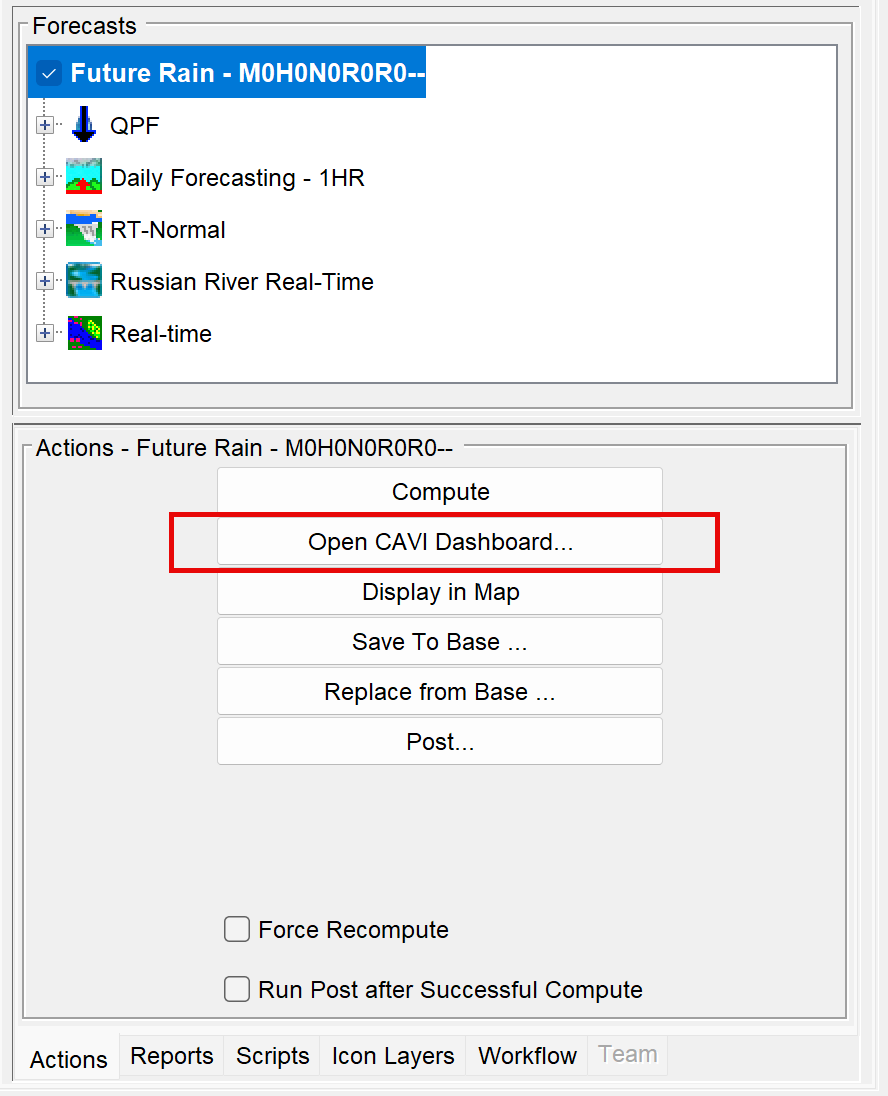Click Replace from Base button
The image size is (888, 1096).
[x=440, y=692]
